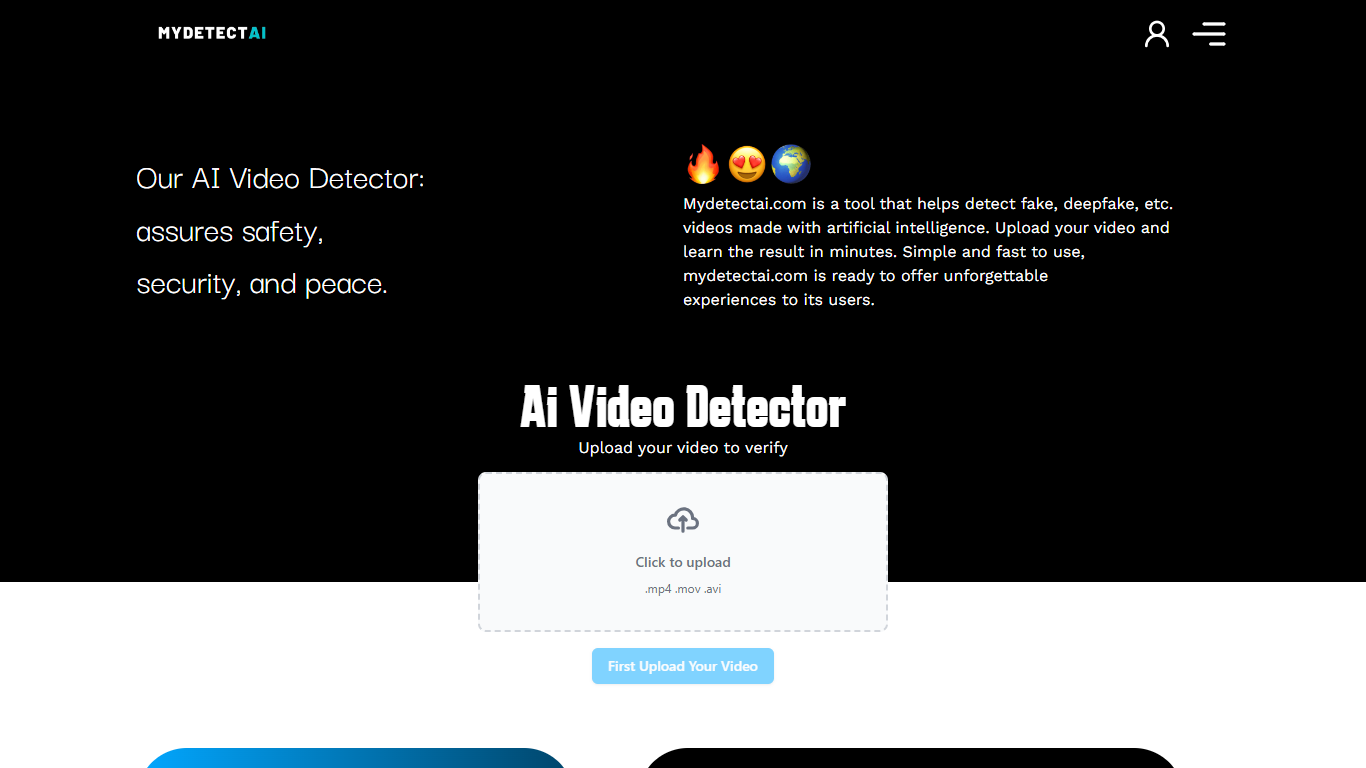Click the Mydetectai.com description paragraph
The width and height of the screenshot is (1366, 768).
click(x=928, y=252)
